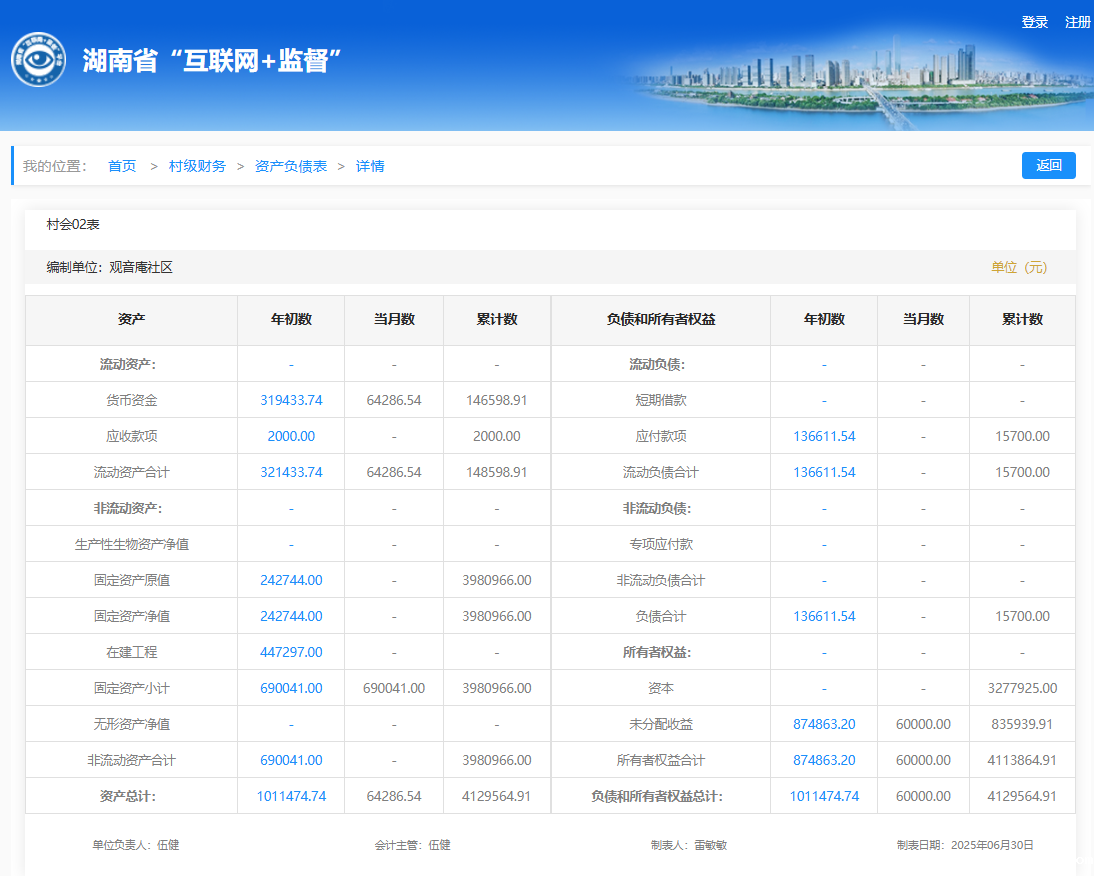This screenshot has width=1094, height=876.
Task: Open 村级财务 breadcrumb link
Action: click(197, 166)
